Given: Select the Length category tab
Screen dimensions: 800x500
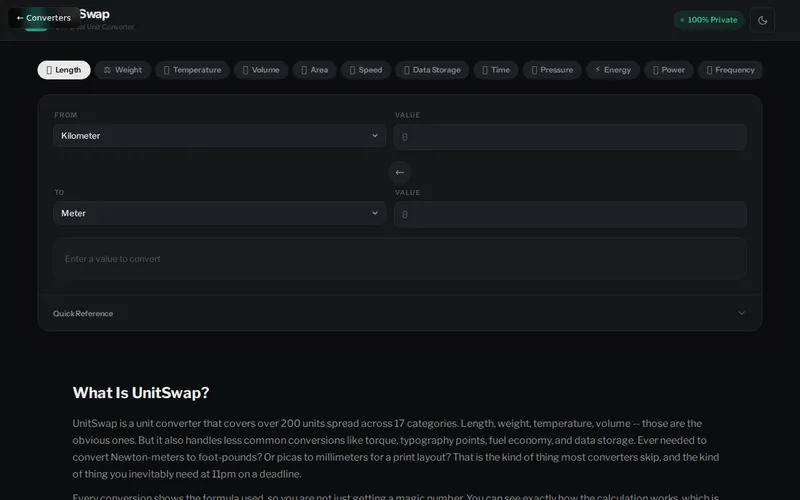Looking at the screenshot, I should (x=64, y=70).
